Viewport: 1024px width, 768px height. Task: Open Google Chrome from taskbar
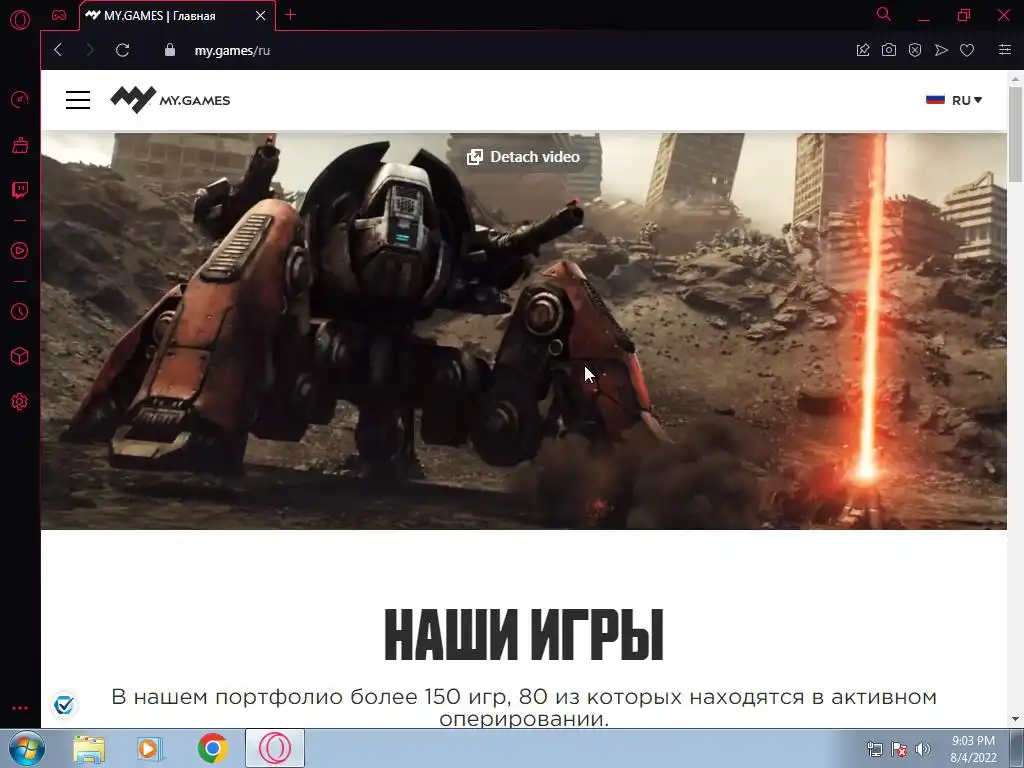coord(212,748)
